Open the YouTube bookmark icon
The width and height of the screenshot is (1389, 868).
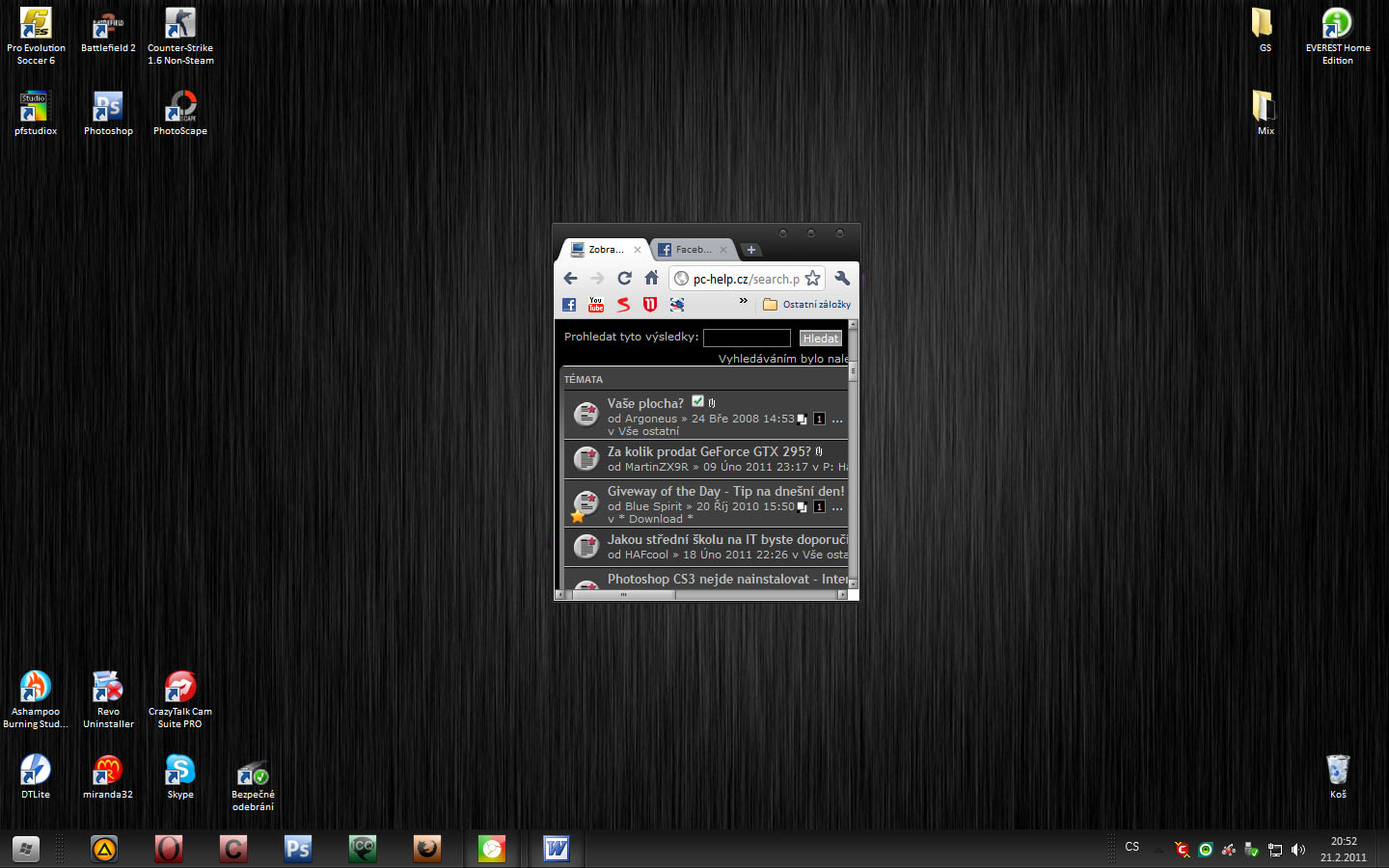tap(596, 305)
